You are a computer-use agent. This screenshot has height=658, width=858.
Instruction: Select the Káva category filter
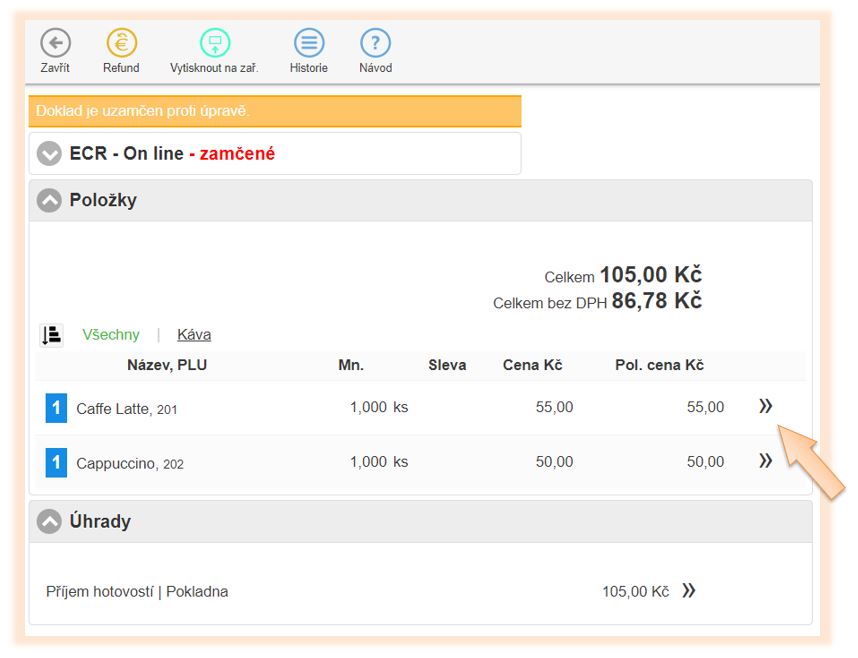click(x=194, y=335)
